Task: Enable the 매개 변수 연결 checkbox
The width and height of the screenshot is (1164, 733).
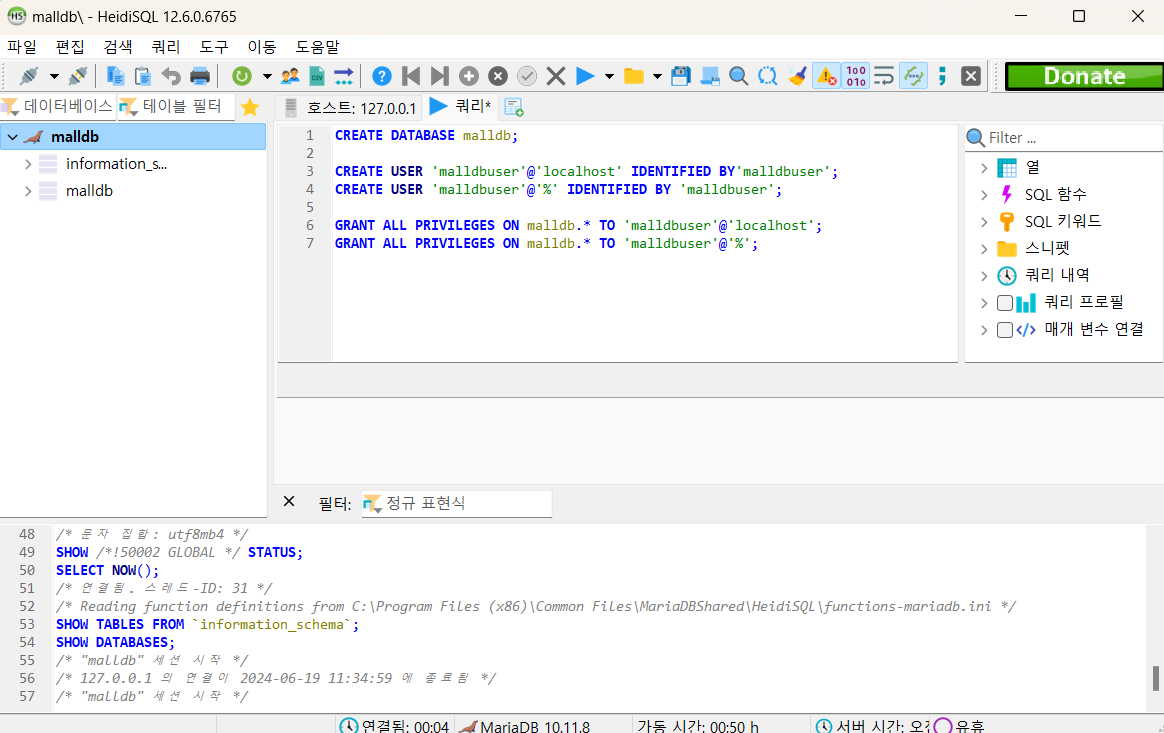Action: tap(1004, 330)
